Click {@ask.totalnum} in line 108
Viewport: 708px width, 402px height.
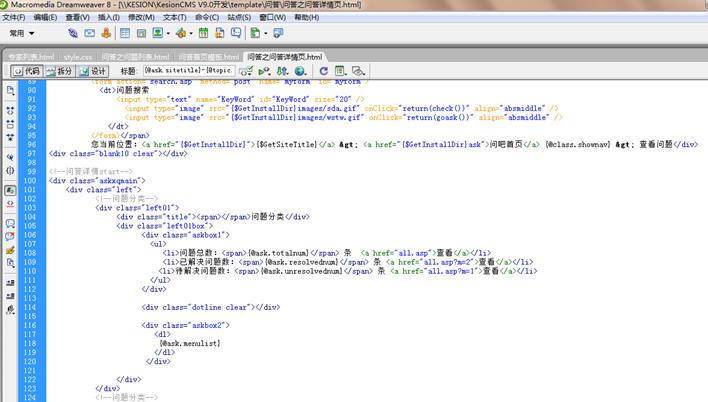[x=279, y=253]
